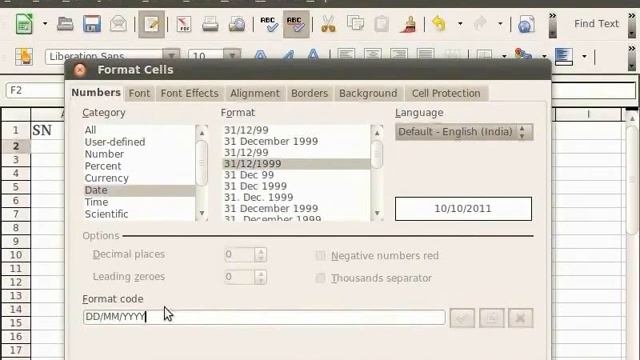Screen dimensions: 640x360
Task: Select the 31 Dec 99 format entry
Action: 296,175
